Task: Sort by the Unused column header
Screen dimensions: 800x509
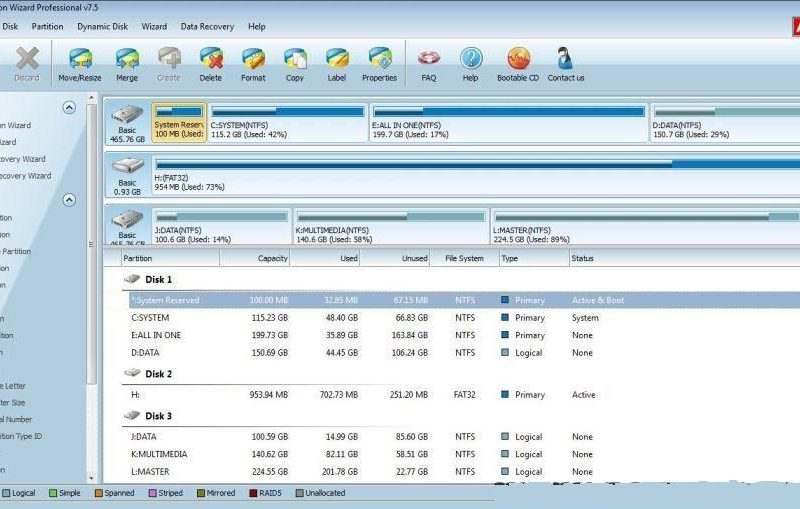Action: (x=395, y=259)
